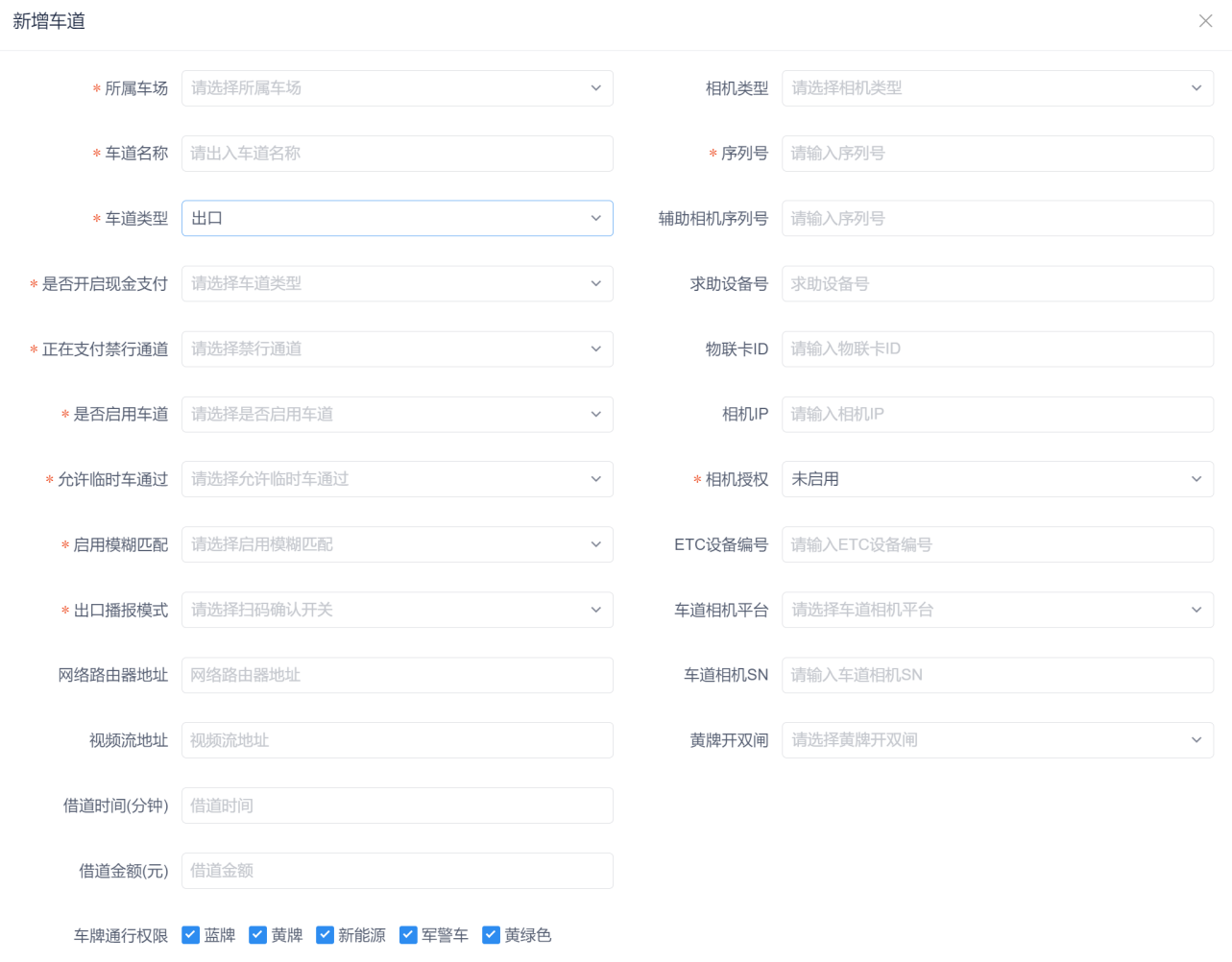This screenshot has width=1232, height=962.
Task: Uncheck the 蓝牌 checkbox
Action: 191,935
